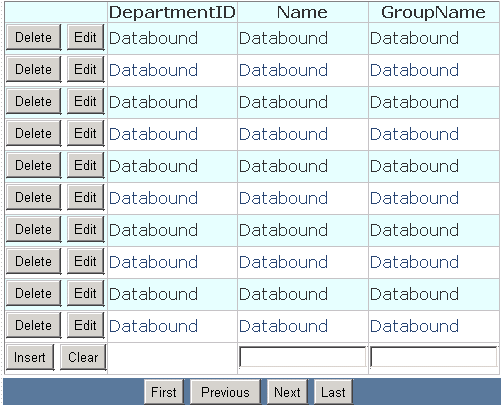The height and width of the screenshot is (405, 502).
Task: Click Delete button in seventh row
Action: [x=34, y=229]
